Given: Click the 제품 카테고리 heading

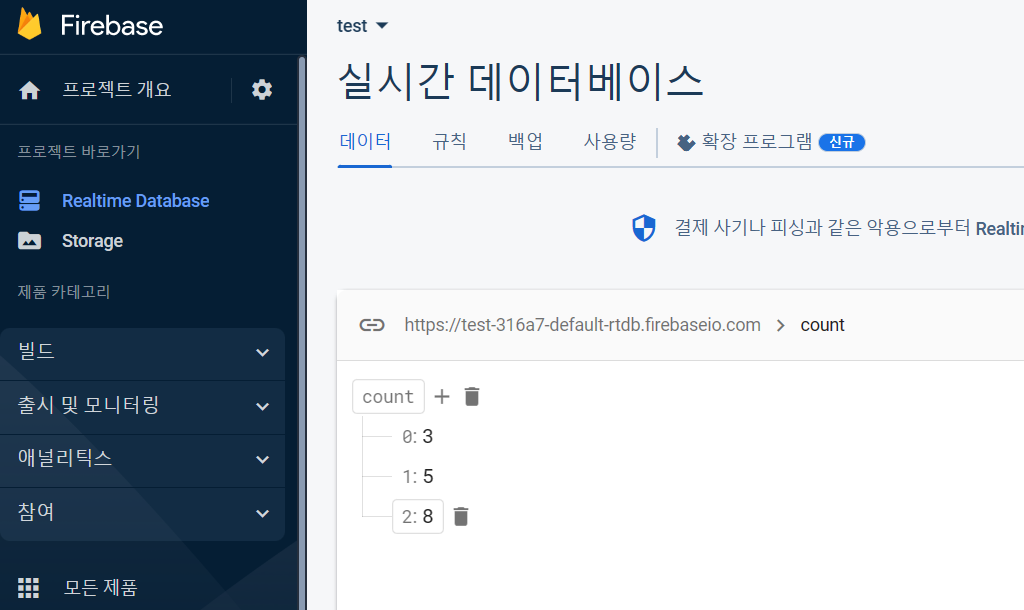Looking at the screenshot, I should point(64,291).
